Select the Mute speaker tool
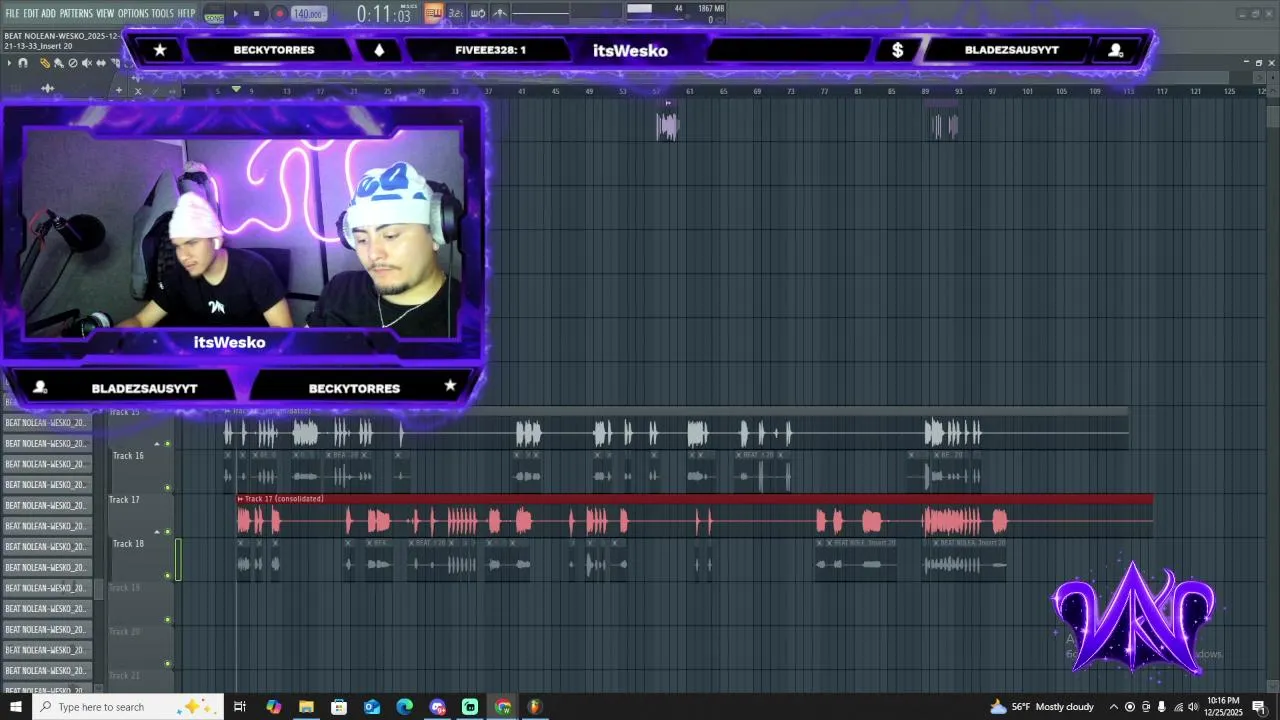The width and height of the screenshot is (1280, 720). tap(86, 63)
